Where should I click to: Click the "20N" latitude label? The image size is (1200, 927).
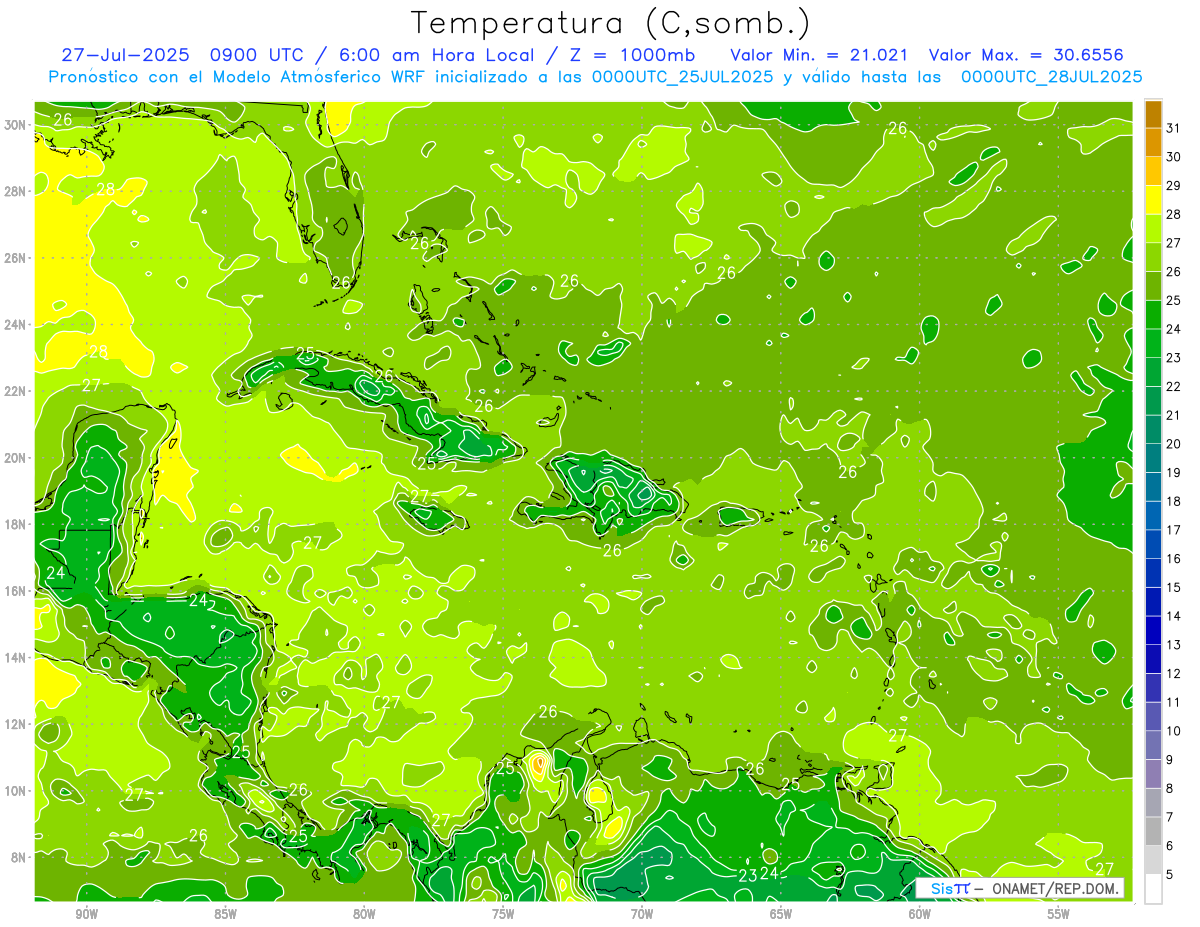16,458
